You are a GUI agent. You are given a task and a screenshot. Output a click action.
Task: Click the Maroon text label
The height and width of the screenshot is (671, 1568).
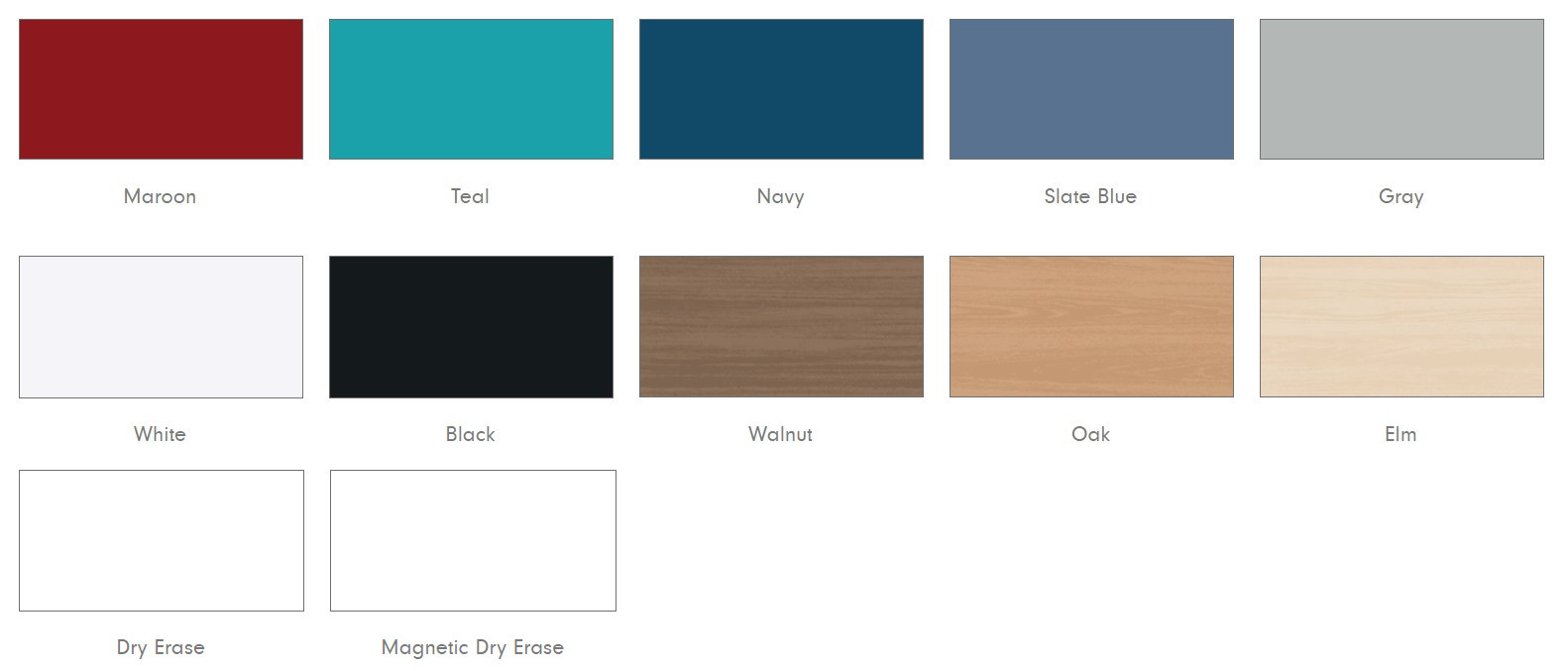click(160, 196)
